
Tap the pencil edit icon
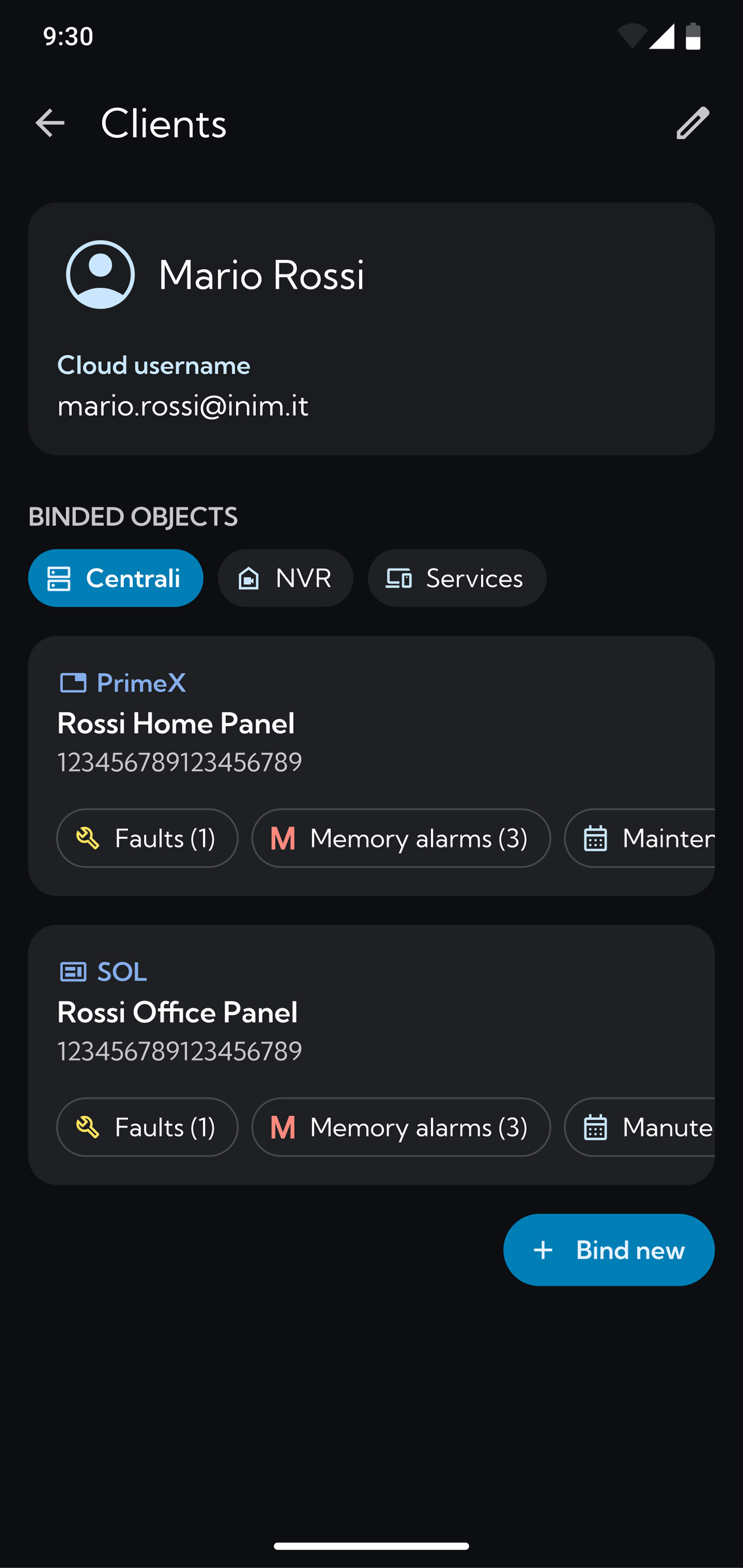coord(692,123)
